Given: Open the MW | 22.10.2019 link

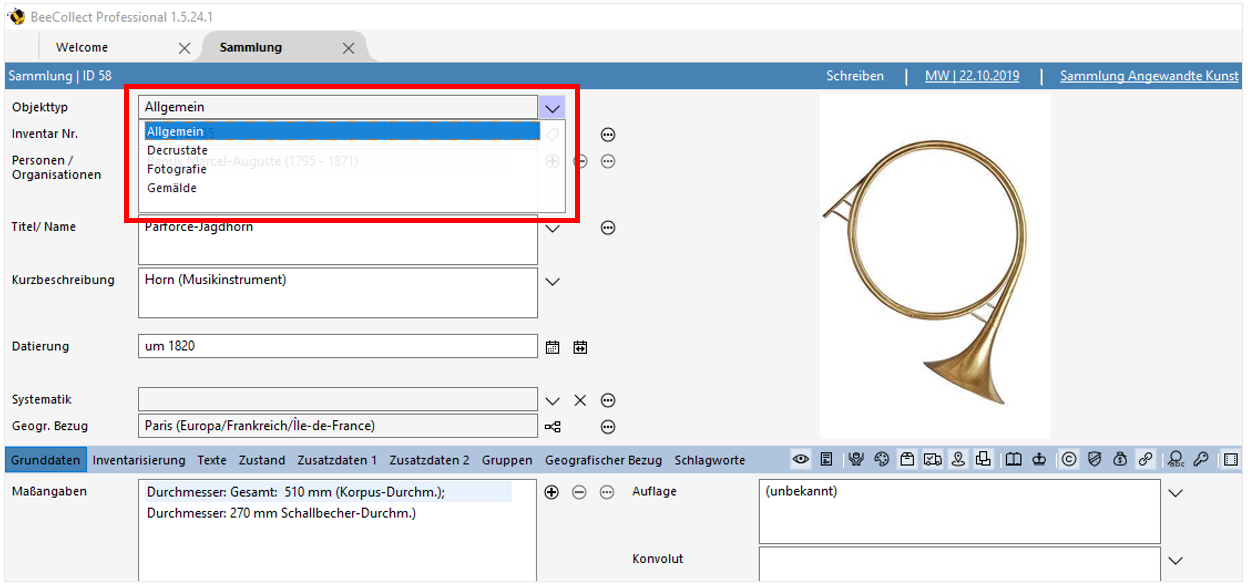Looking at the screenshot, I should click(971, 76).
